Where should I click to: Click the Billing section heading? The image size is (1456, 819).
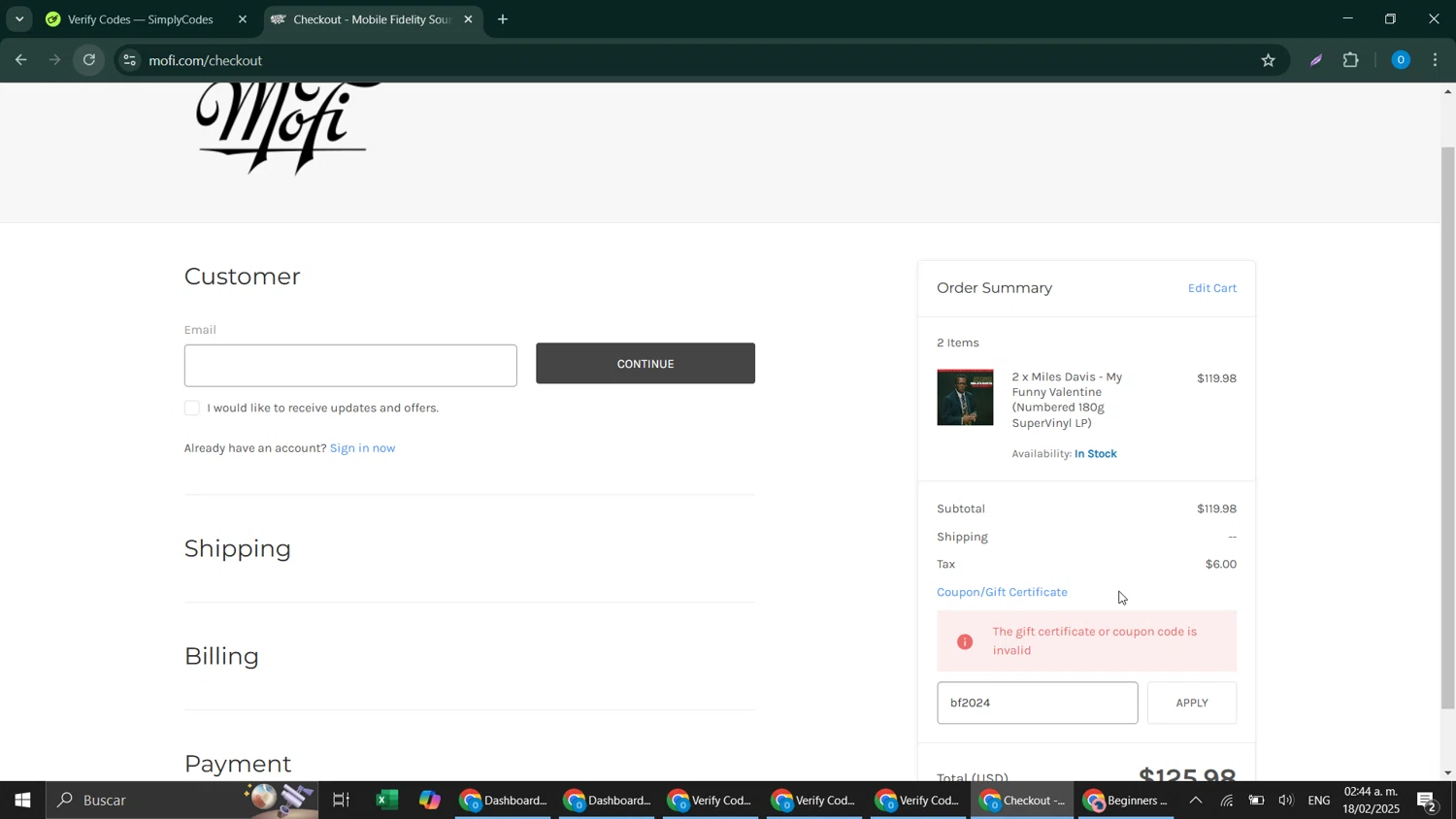[221, 657]
